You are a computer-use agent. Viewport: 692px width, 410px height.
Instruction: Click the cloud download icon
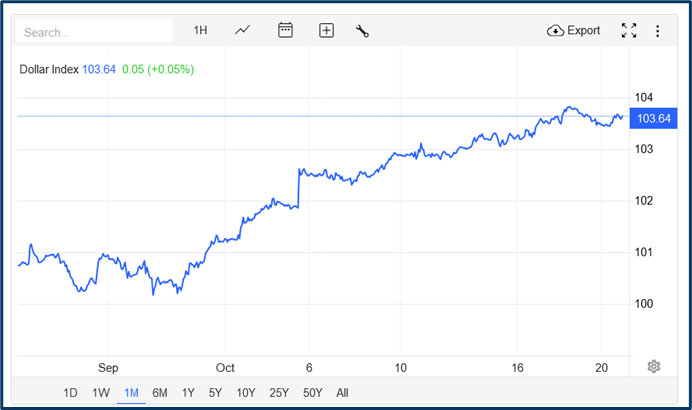pos(555,31)
